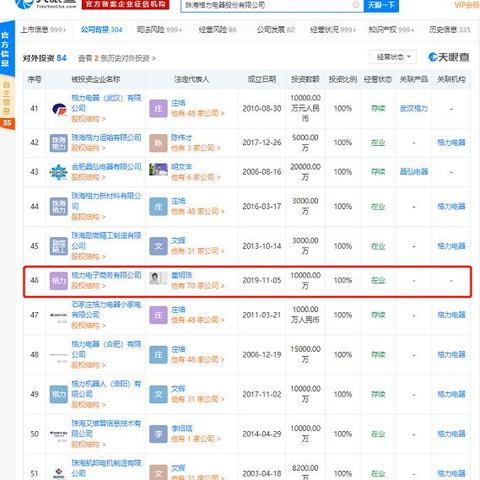This screenshot has width=480, height=480.
Task: Switch to the 上市信息 tab
Action: point(43,30)
